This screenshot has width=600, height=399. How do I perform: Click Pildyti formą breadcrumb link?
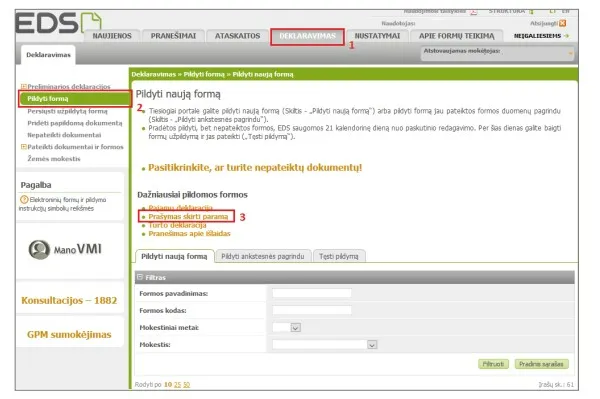(204, 75)
